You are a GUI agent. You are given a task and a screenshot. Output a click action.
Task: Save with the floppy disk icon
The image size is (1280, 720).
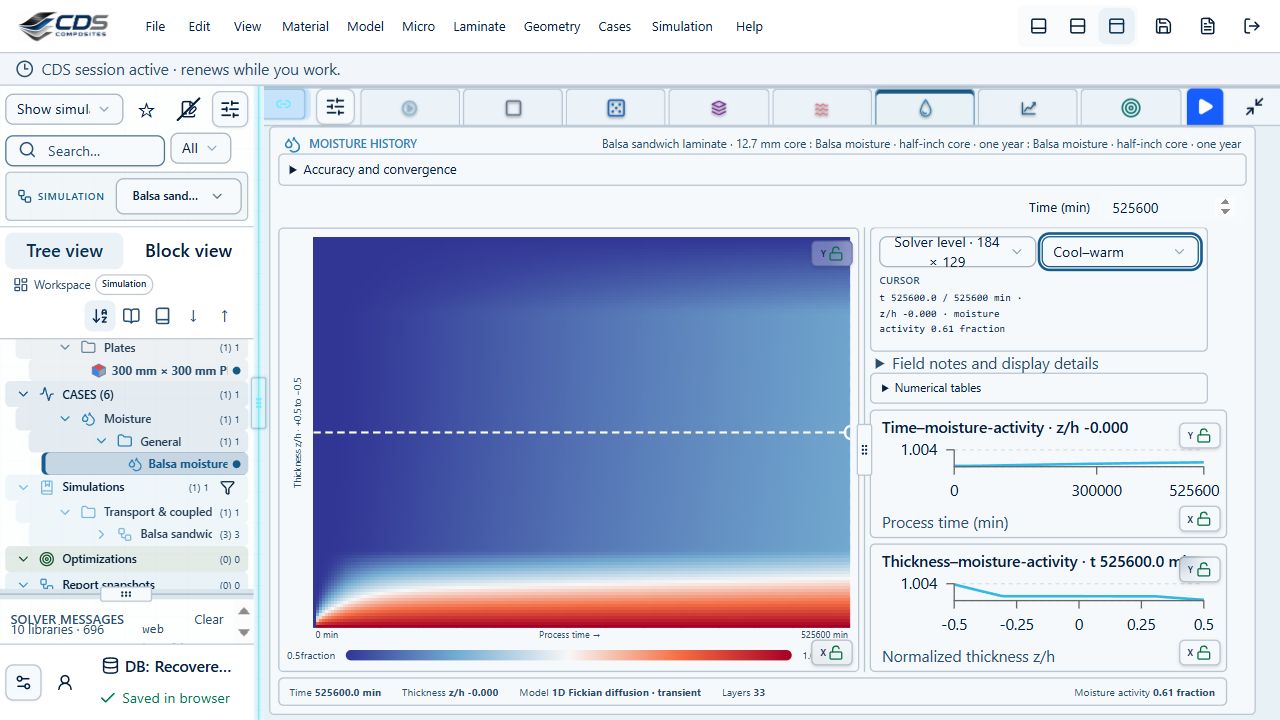click(1163, 26)
